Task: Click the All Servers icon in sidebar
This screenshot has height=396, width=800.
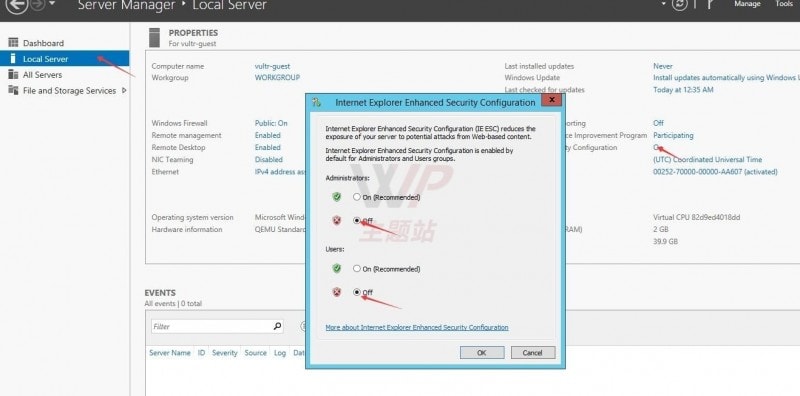Action: click(13, 75)
